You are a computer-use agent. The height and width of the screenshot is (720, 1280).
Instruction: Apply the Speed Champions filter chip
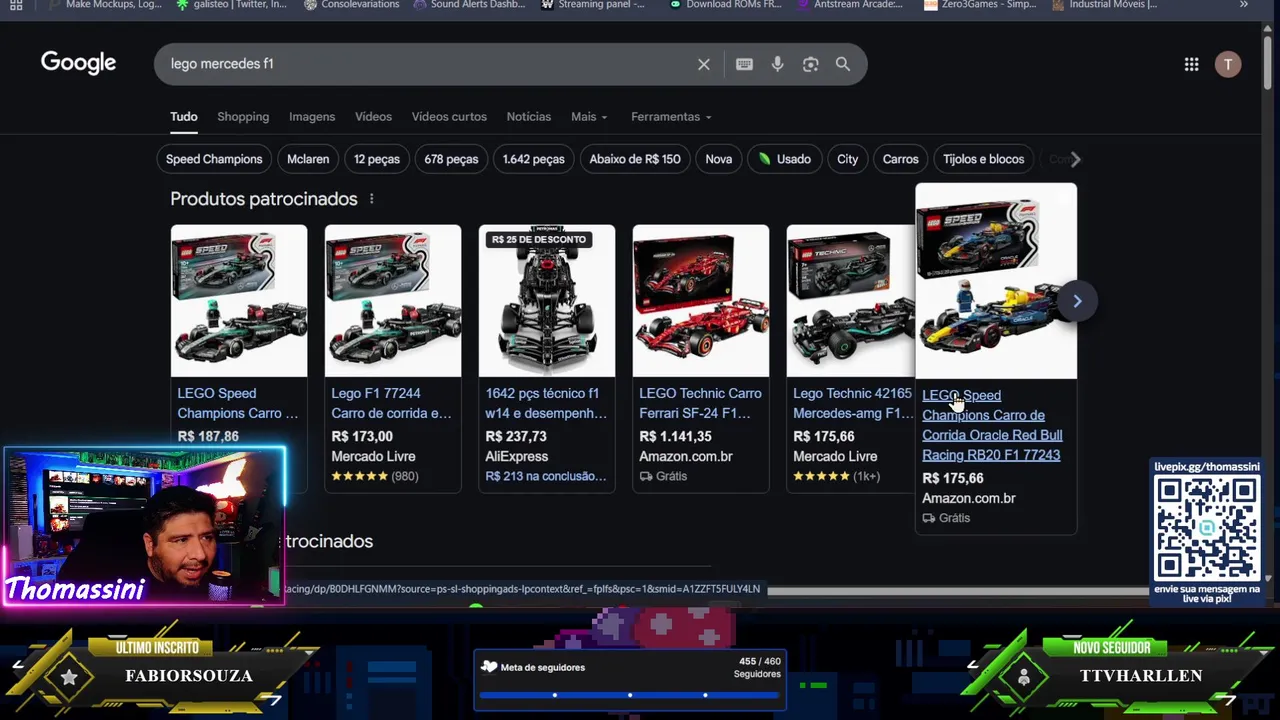214,159
